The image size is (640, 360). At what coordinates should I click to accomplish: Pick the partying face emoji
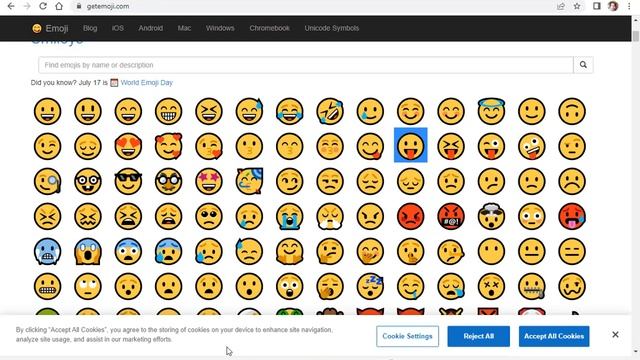(x=249, y=181)
